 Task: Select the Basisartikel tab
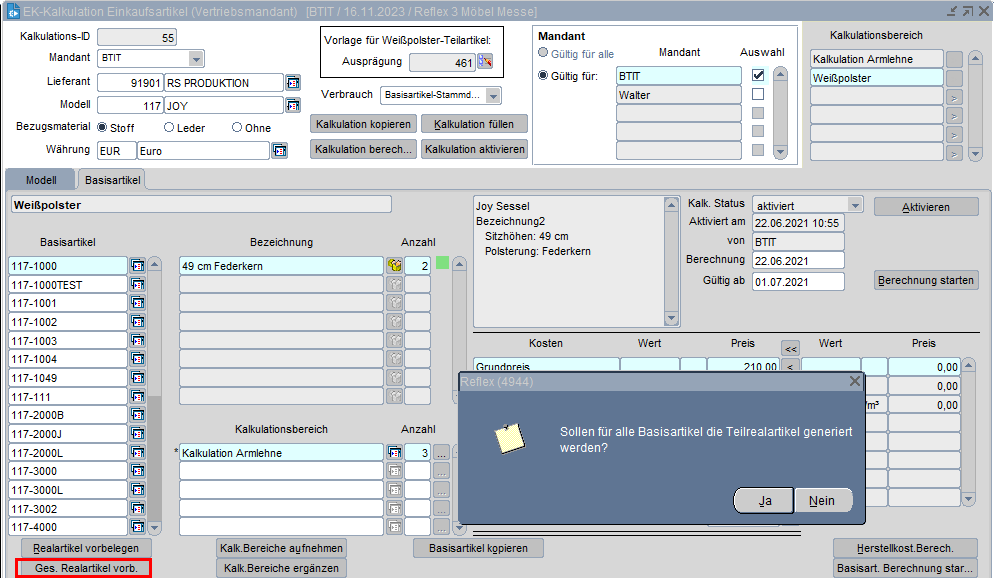point(112,179)
